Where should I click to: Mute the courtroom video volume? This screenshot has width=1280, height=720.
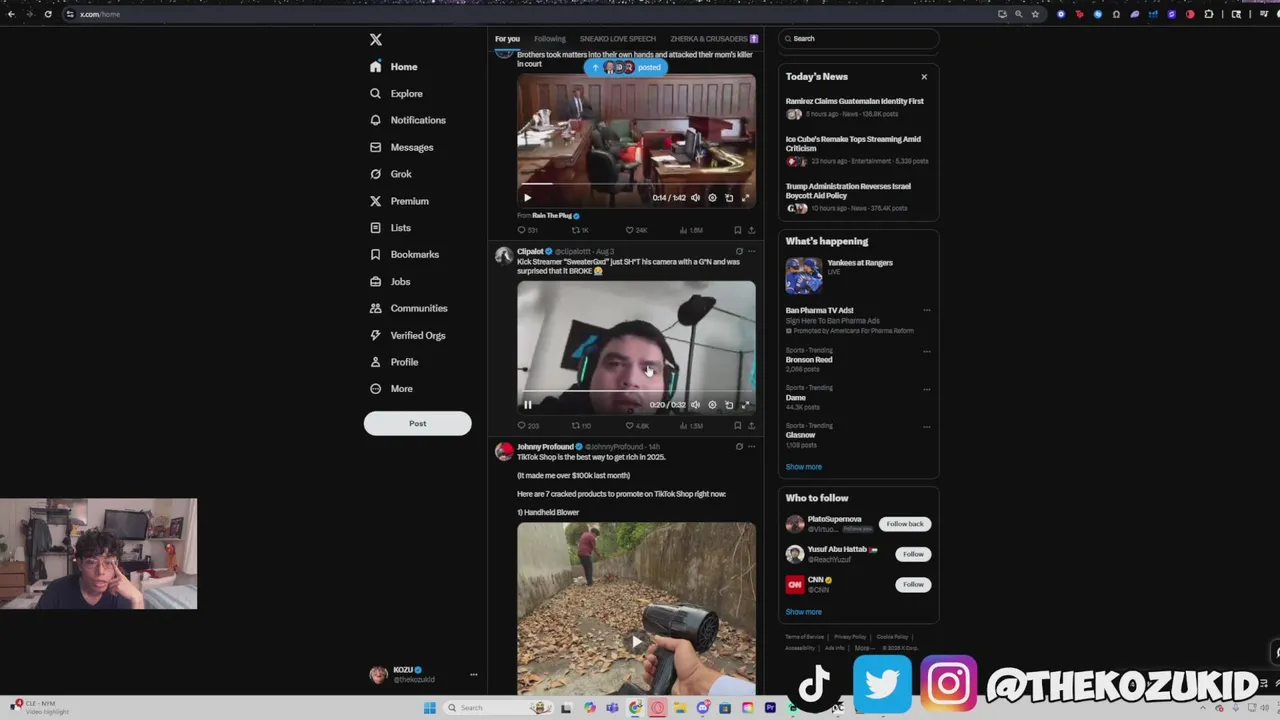pyautogui.click(x=696, y=198)
